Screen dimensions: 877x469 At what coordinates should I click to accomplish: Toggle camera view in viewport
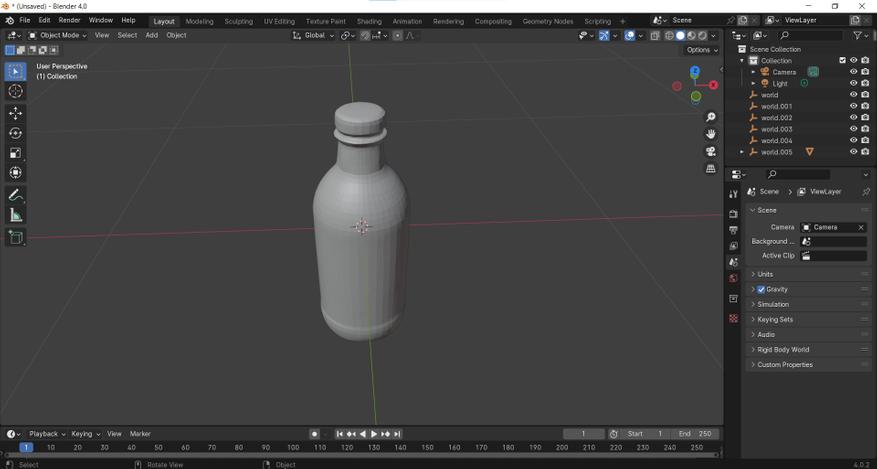[x=711, y=151]
